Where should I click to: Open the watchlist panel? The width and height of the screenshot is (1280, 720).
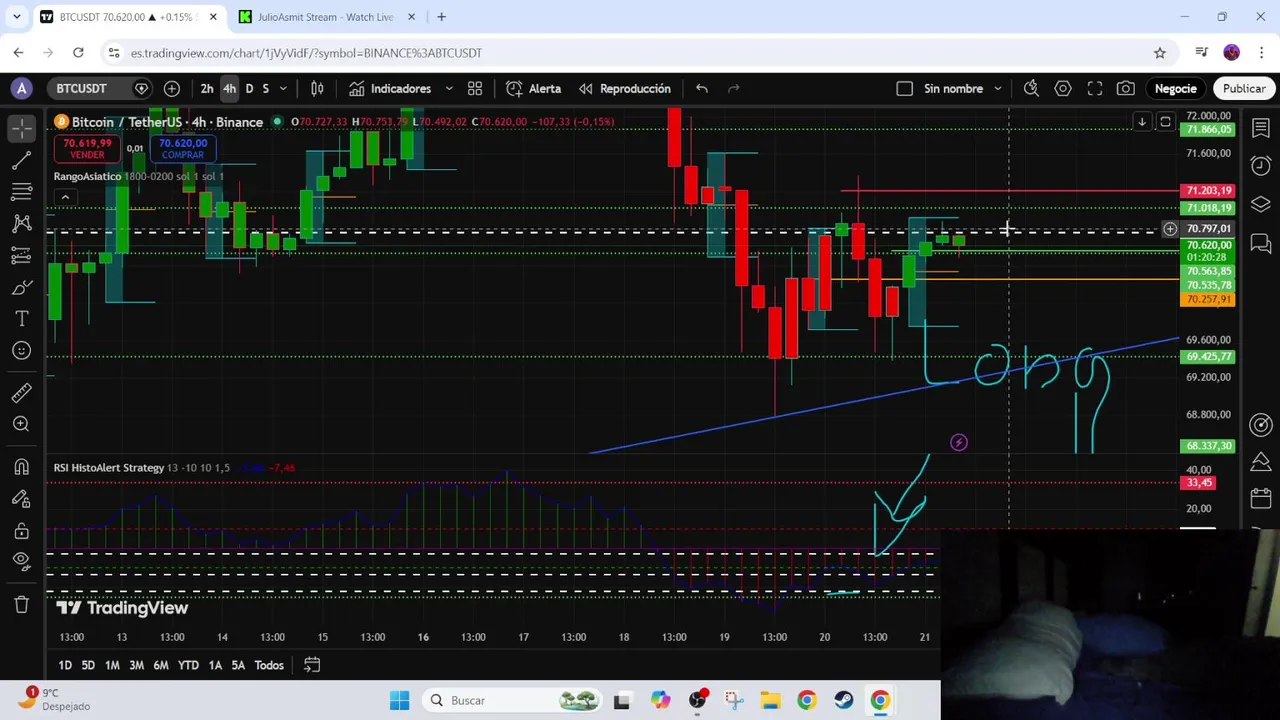point(1261,127)
